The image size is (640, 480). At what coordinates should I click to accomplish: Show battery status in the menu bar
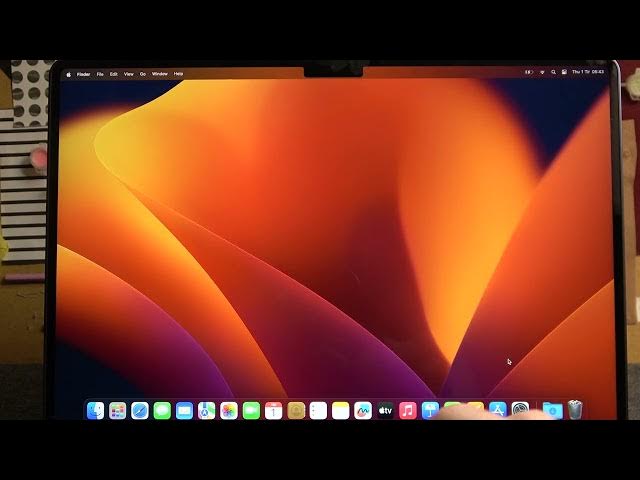[529, 72]
